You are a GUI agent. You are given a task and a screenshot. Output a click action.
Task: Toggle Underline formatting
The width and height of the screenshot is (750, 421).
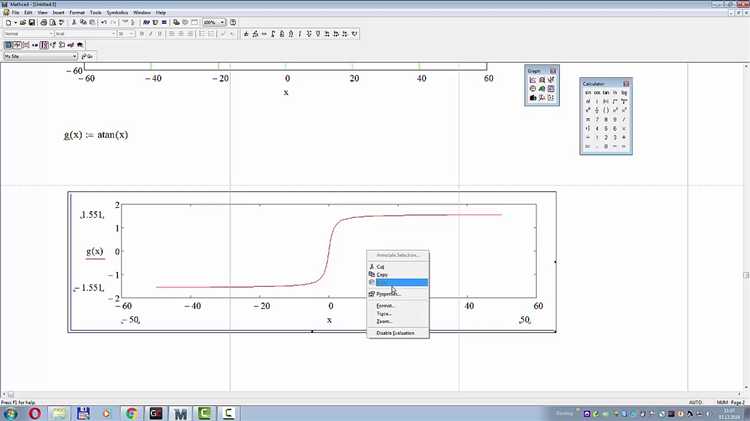[160, 34]
